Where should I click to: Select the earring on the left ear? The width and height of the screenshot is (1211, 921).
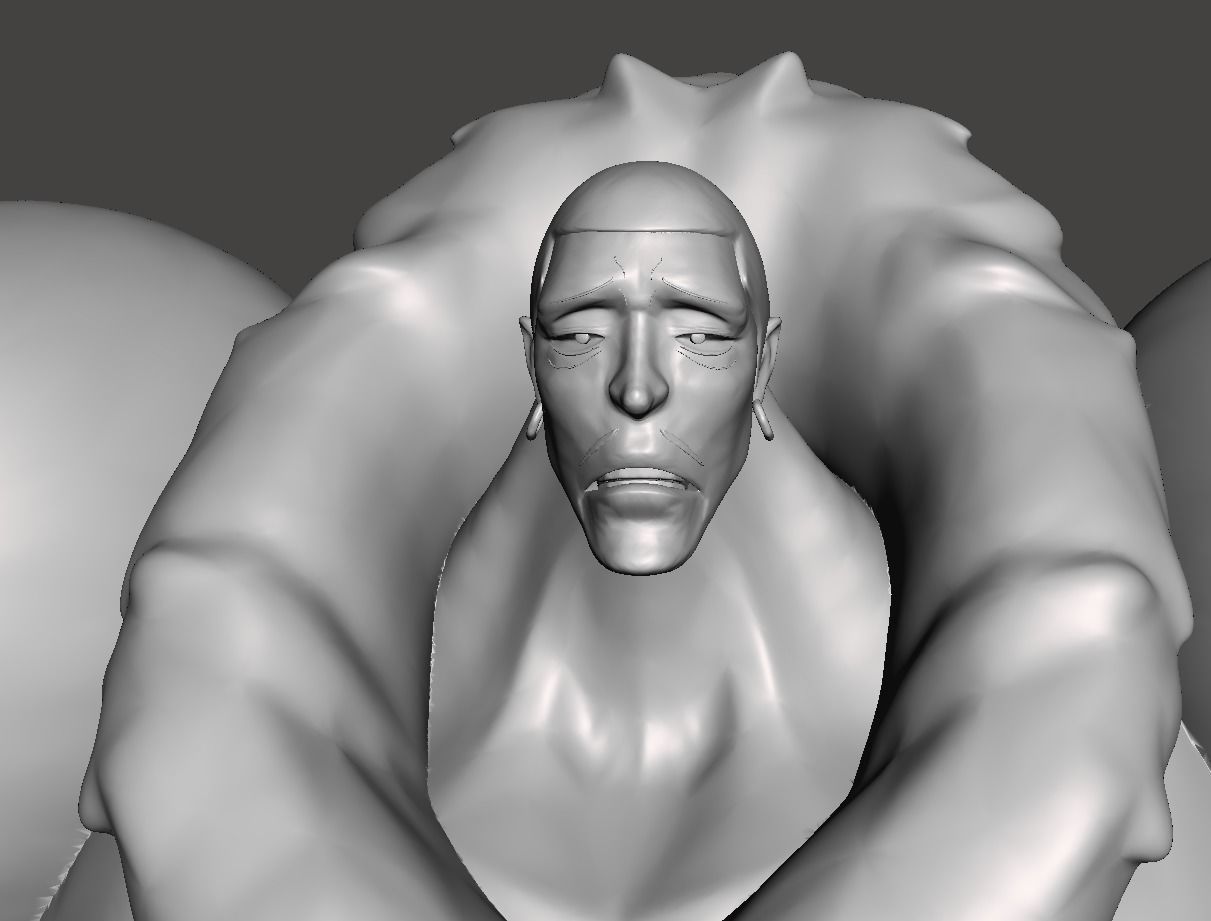[x=532, y=422]
